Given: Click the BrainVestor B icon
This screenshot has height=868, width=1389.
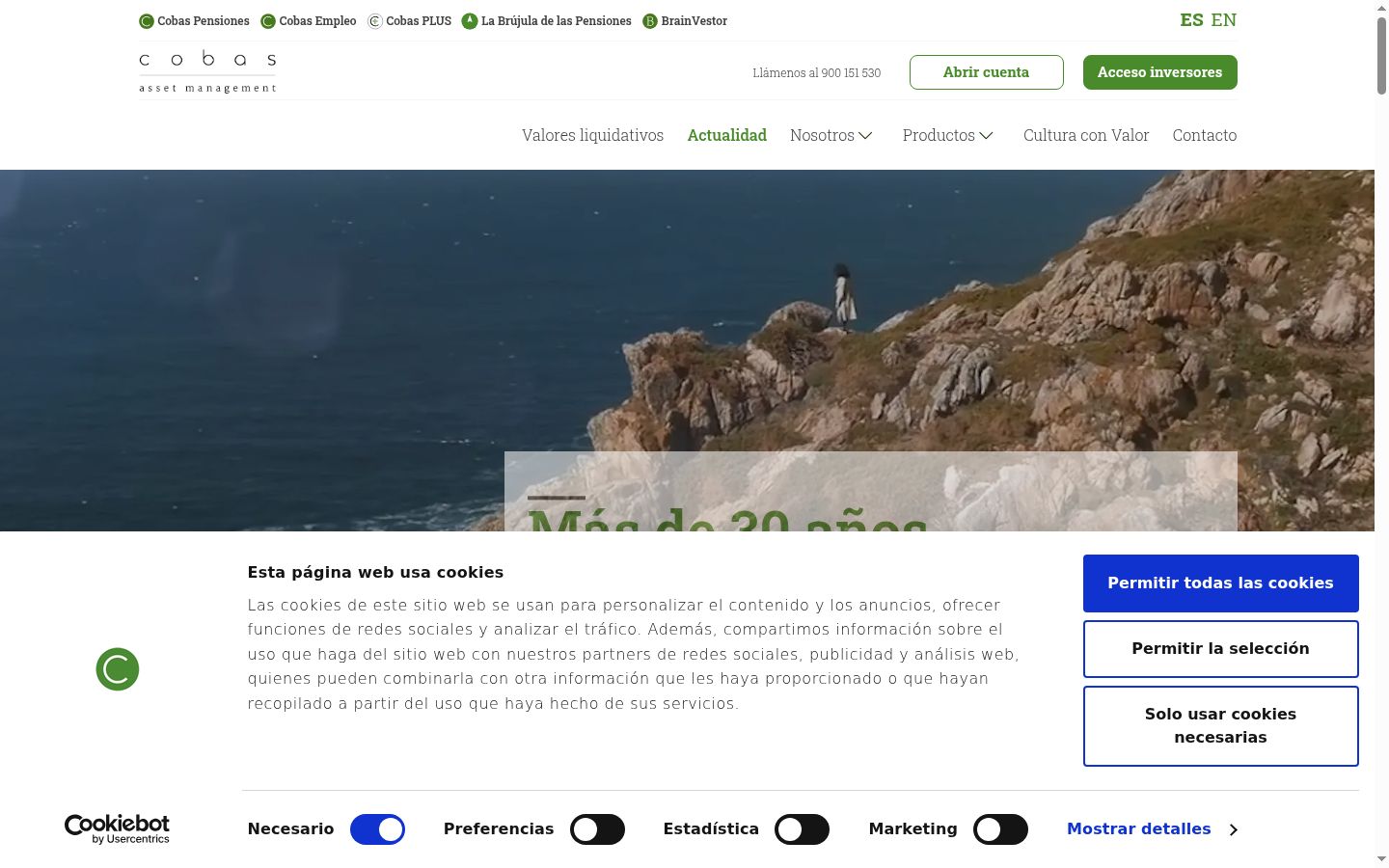Looking at the screenshot, I should [650, 21].
